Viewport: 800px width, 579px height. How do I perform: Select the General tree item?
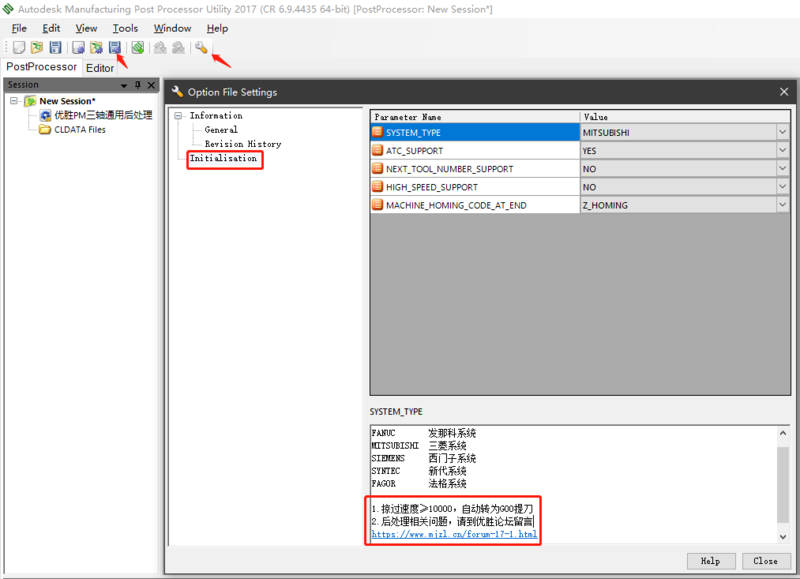(221, 130)
